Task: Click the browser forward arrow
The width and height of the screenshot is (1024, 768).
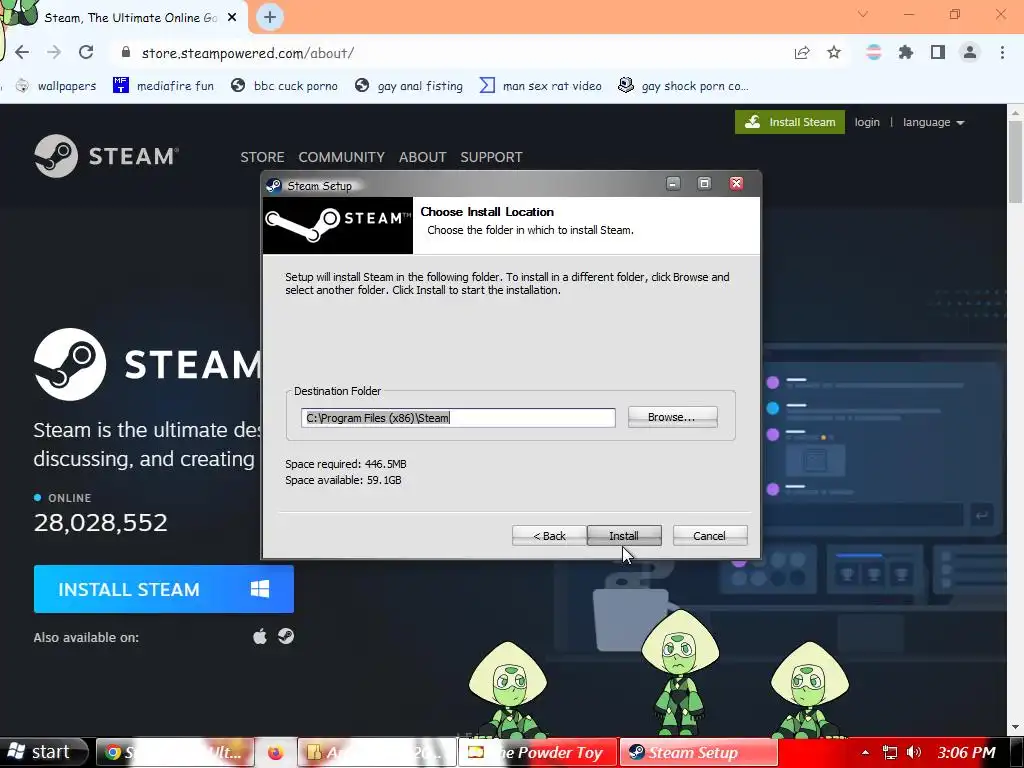Action: click(54, 52)
